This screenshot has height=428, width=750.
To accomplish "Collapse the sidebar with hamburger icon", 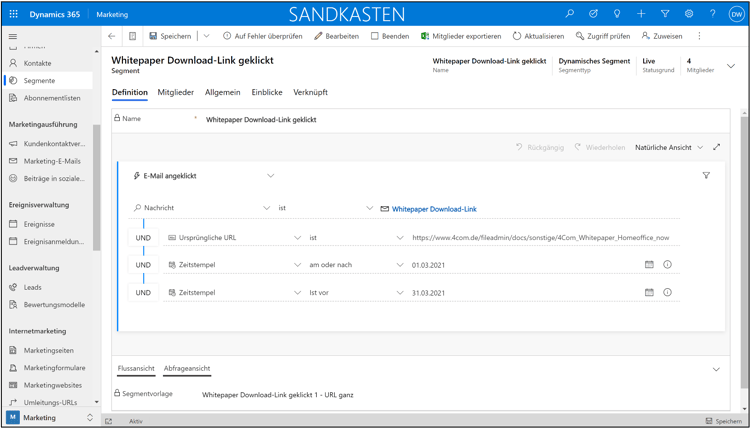I will click(x=13, y=36).
